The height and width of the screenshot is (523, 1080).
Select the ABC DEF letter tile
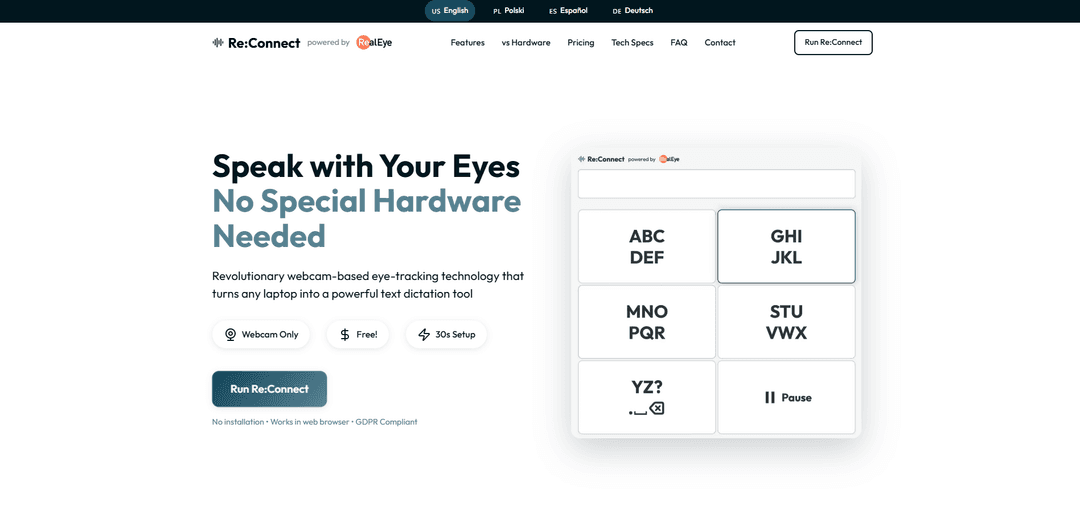point(647,247)
